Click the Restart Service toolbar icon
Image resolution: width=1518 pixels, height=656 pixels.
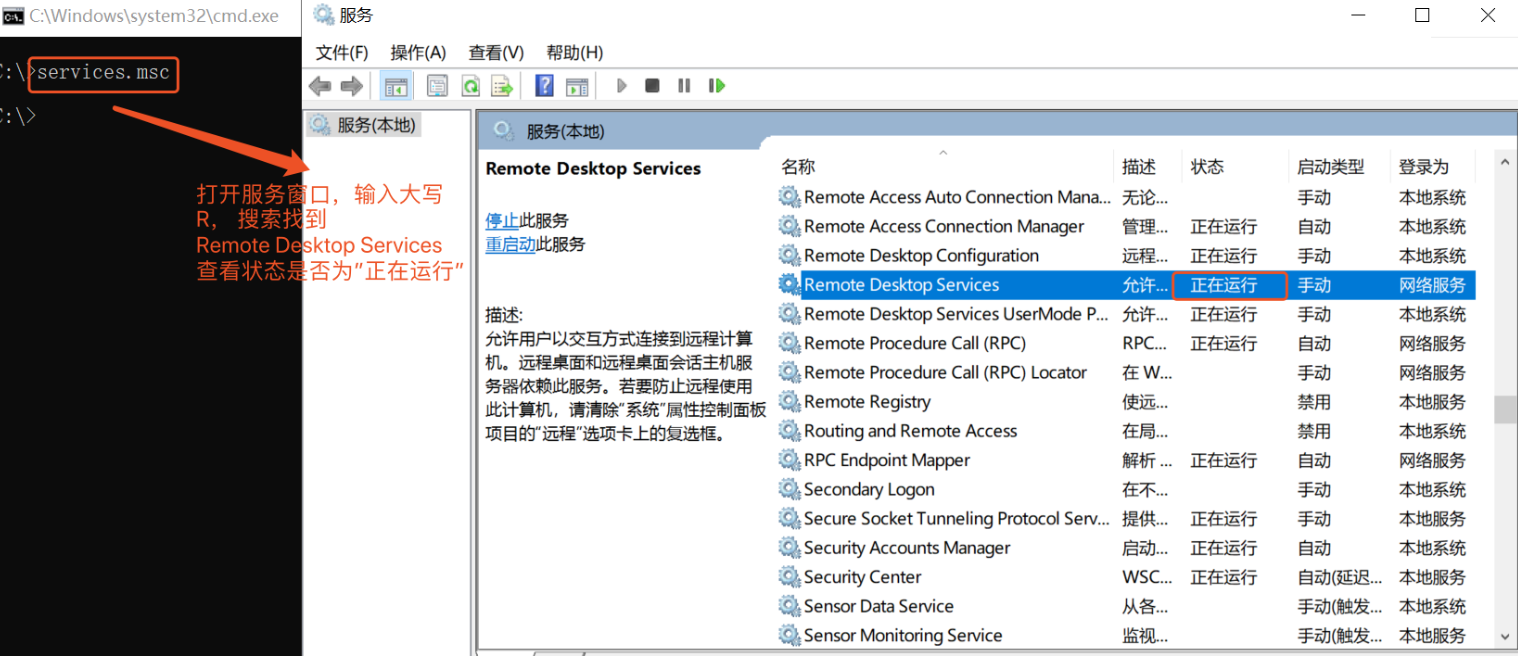(x=717, y=85)
